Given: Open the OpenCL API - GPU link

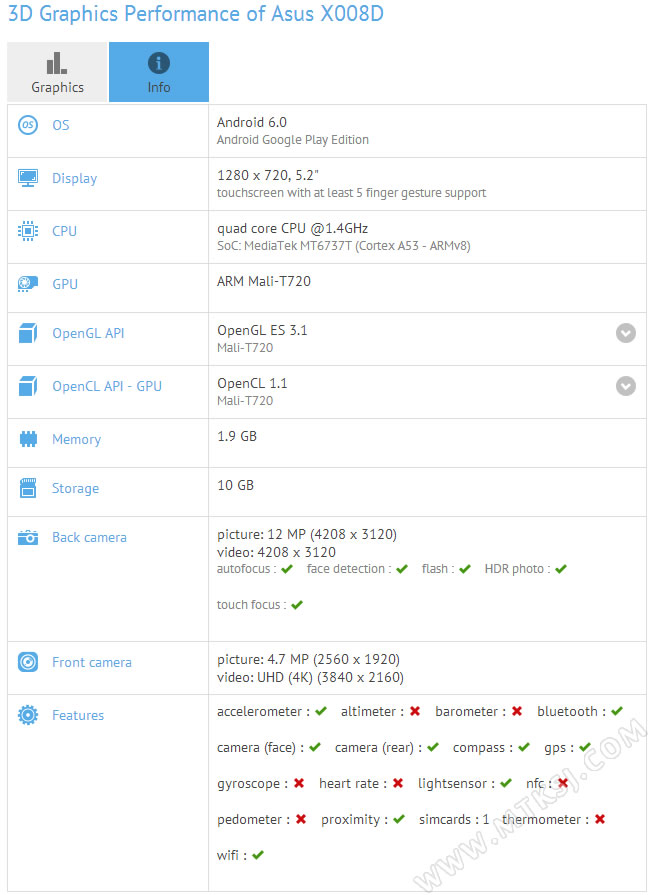Looking at the screenshot, I should [107, 386].
